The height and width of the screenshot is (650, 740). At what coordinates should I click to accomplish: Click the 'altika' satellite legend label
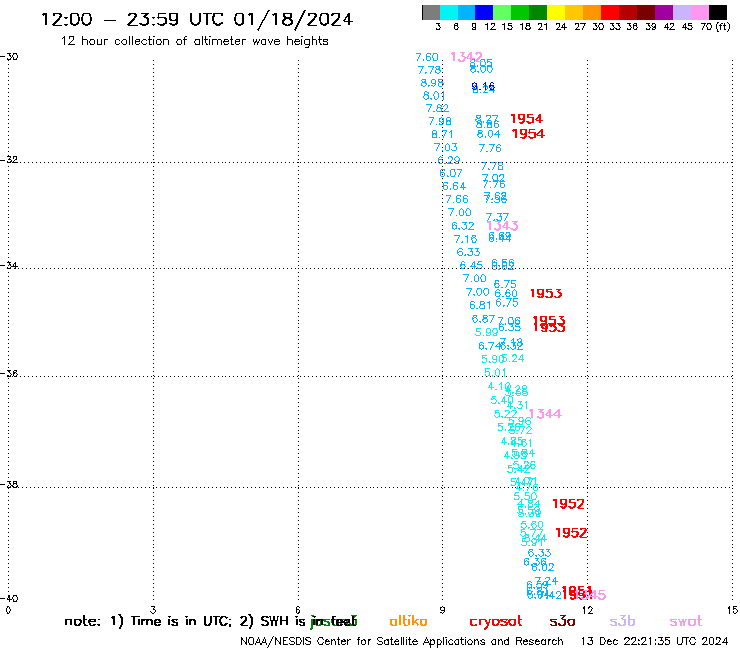coord(408,621)
